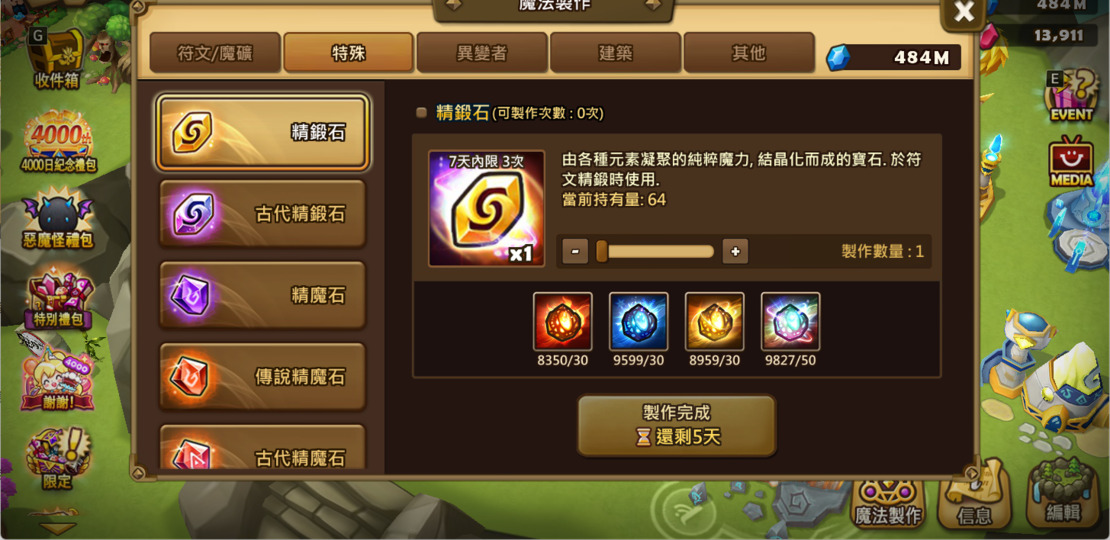
Task: Choose 傳說精魔石 in the item list
Action: pos(263,377)
